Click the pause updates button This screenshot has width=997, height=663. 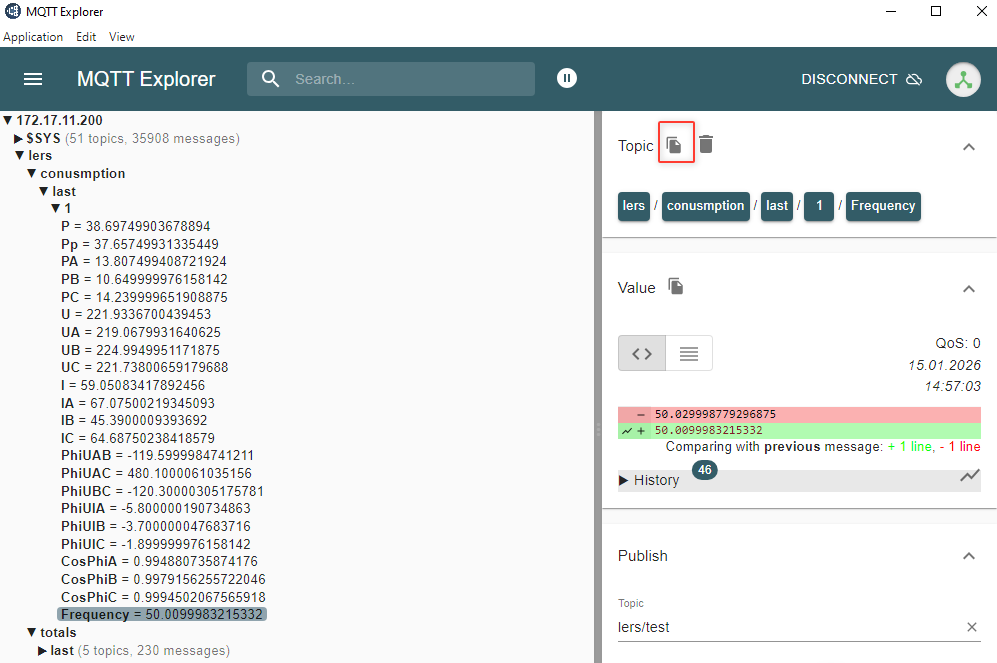coord(567,78)
